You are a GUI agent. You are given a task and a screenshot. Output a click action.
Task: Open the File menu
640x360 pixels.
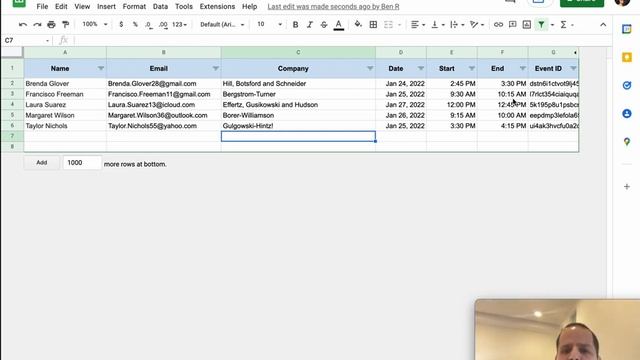[42, 7]
